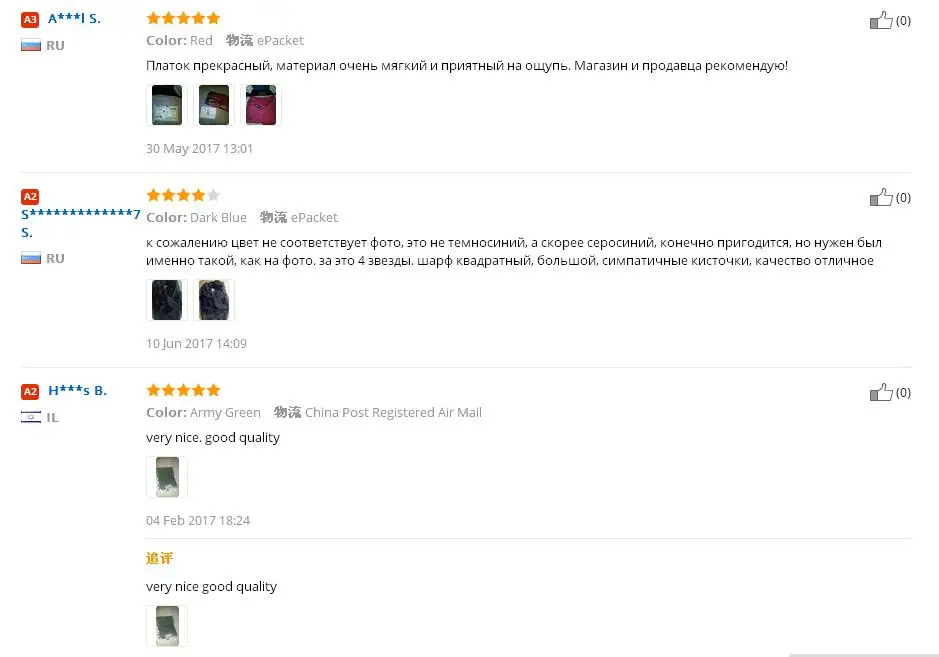Open photo in the follow-up 追评 review
Viewport: 939px width, 657px height.
(x=167, y=626)
